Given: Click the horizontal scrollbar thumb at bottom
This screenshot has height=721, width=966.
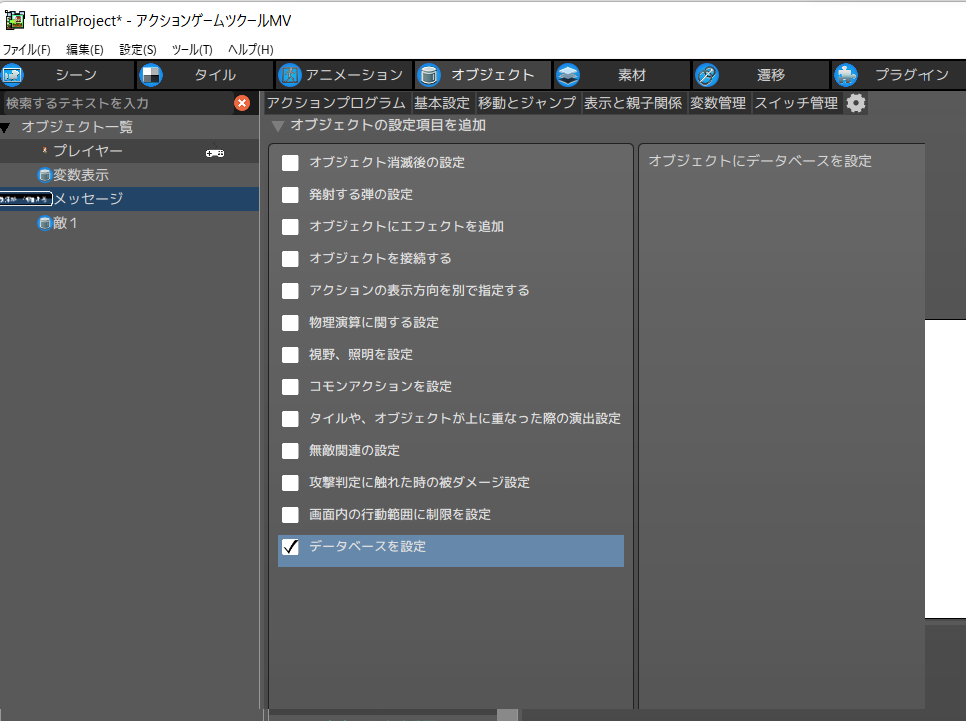Looking at the screenshot, I should (507, 715).
